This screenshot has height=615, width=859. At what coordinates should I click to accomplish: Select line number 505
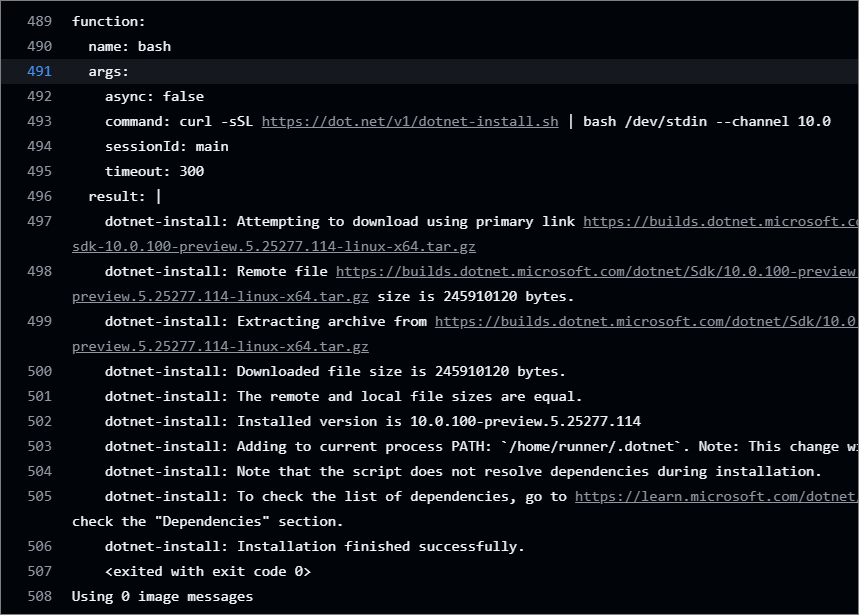pyautogui.click(x=39, y=496)
